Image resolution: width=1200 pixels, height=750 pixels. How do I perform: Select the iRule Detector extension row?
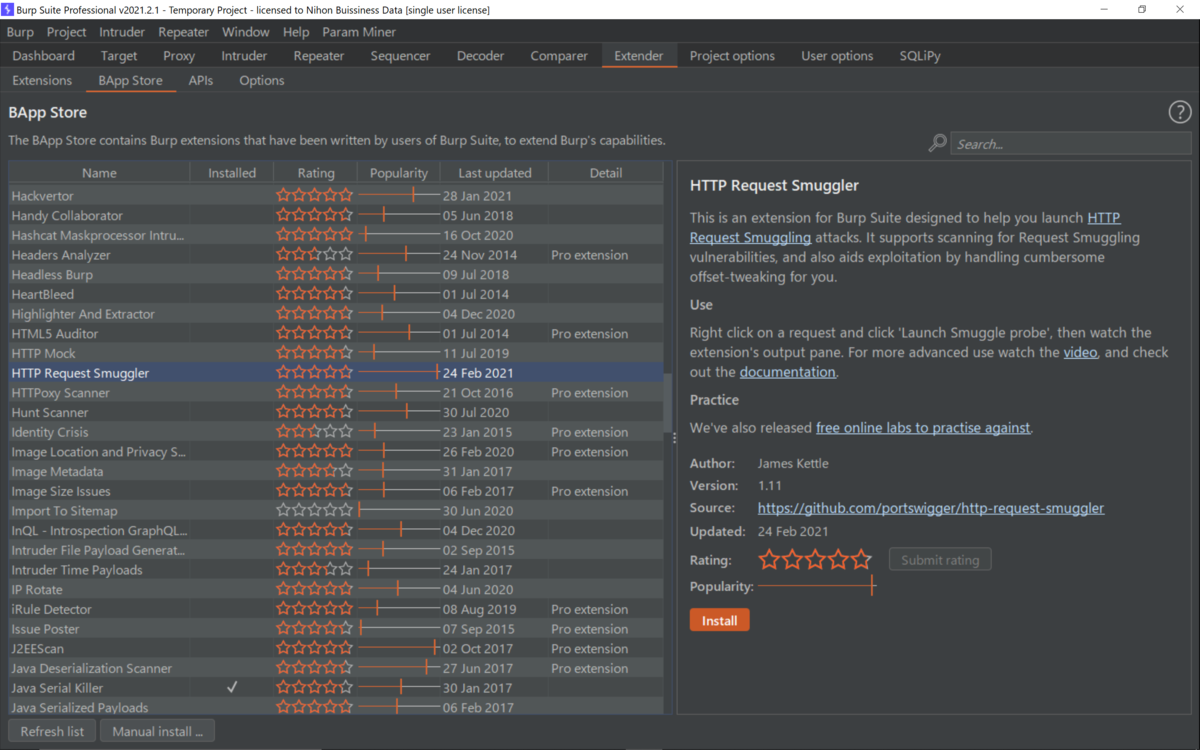[x=336, y=609]
